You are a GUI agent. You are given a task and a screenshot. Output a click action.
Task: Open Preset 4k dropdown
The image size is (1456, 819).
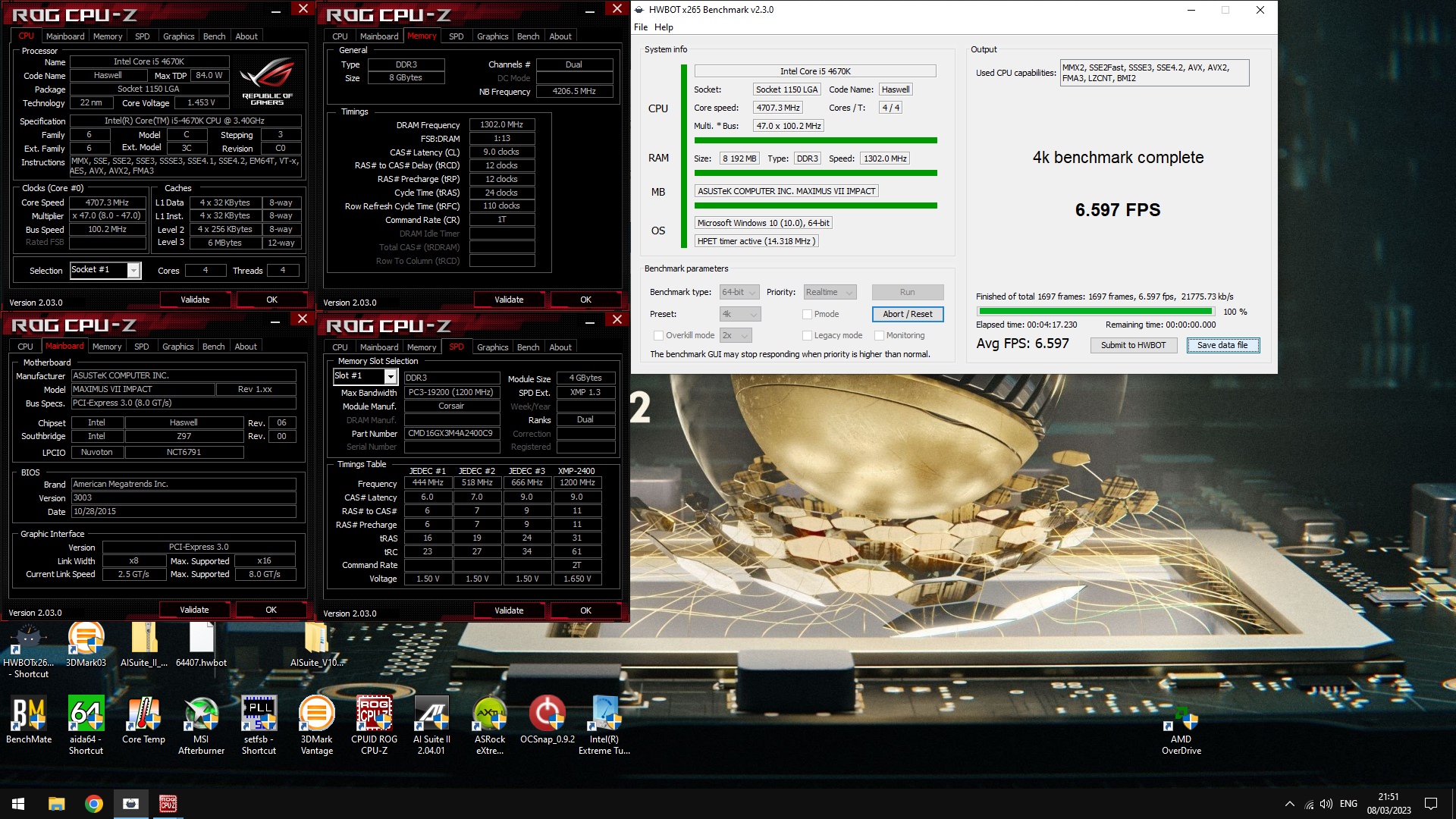pos(740,314)
